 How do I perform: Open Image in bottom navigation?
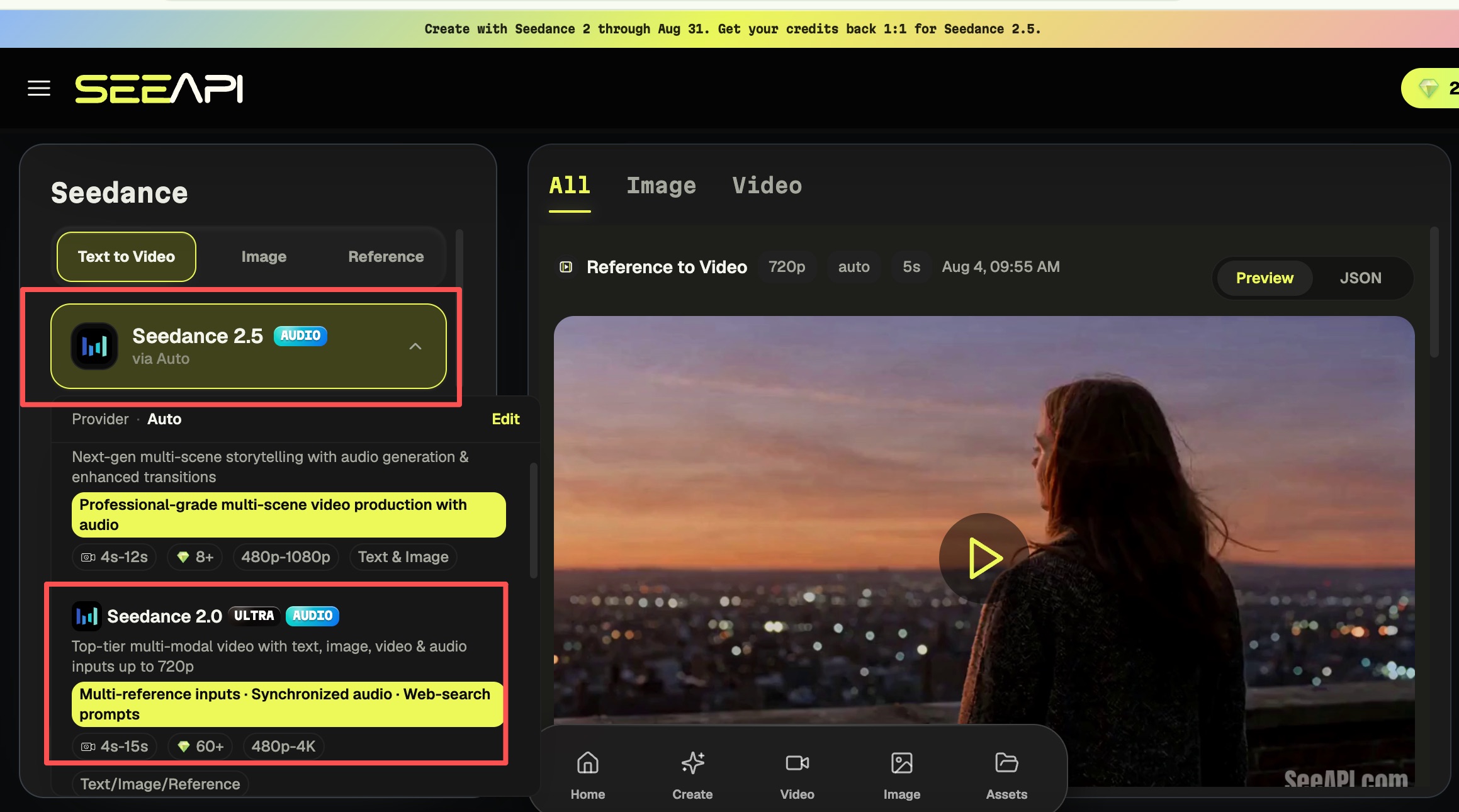tap(902, 775)
